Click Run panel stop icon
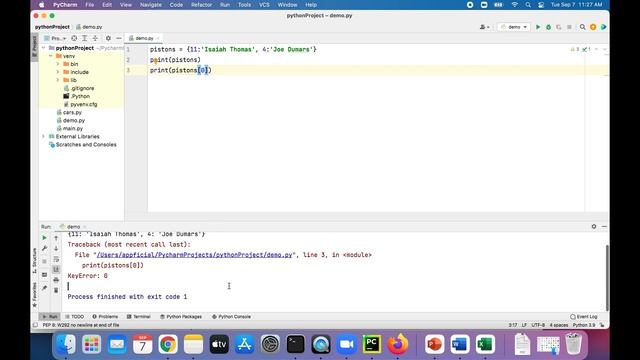The height and width of the screenshot is (360, 640). pos(44,262)
